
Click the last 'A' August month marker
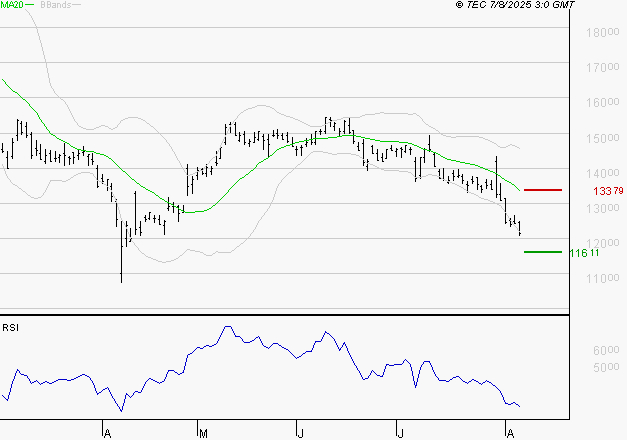[511, 432]
